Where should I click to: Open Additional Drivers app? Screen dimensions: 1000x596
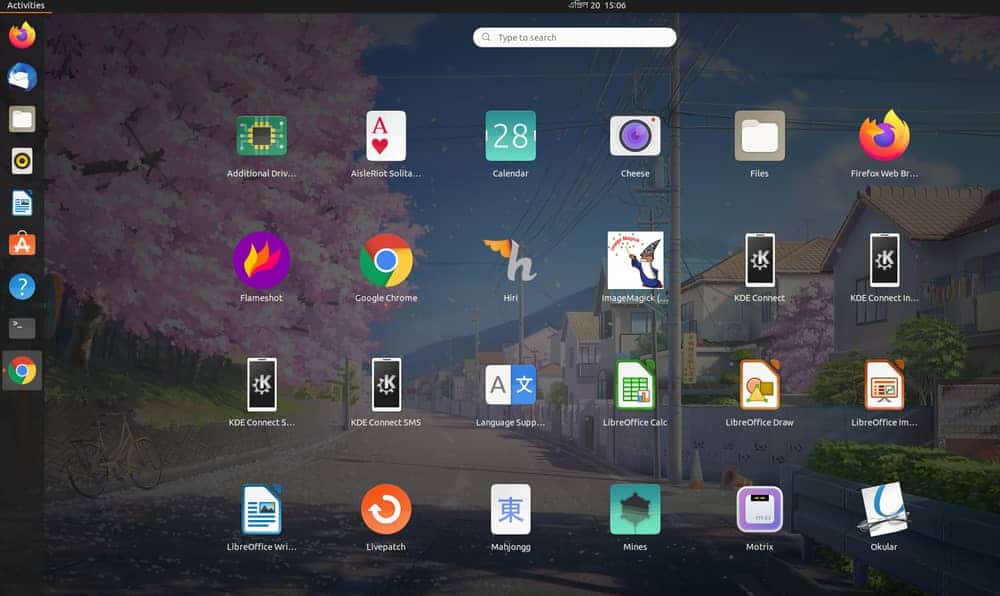(x=261, y=136)
